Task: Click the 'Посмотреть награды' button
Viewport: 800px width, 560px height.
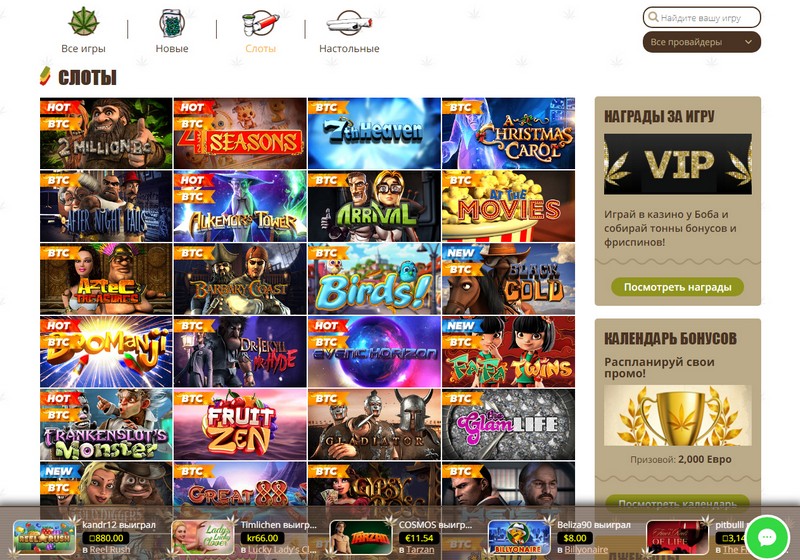Action: pyautogui.click(x=677, y=287)
